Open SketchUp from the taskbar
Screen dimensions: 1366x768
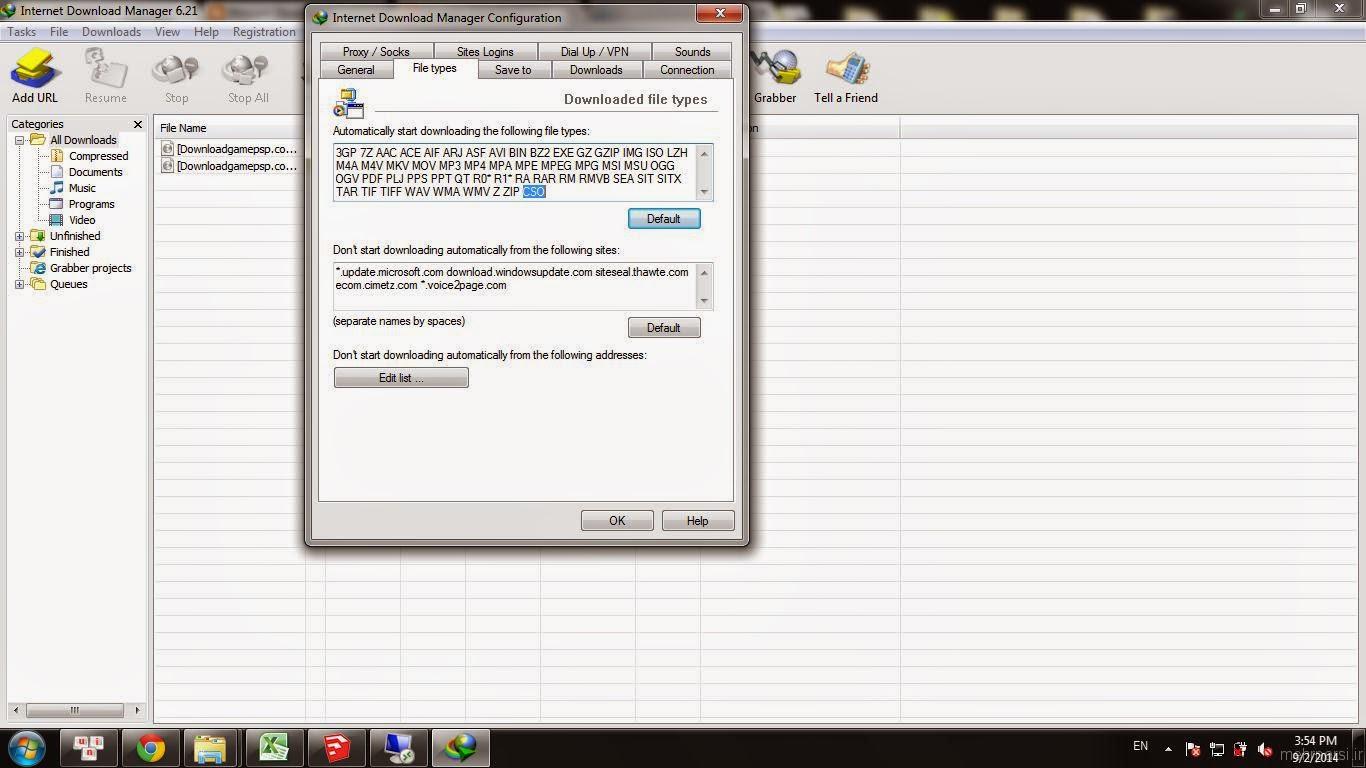(336, 748)
